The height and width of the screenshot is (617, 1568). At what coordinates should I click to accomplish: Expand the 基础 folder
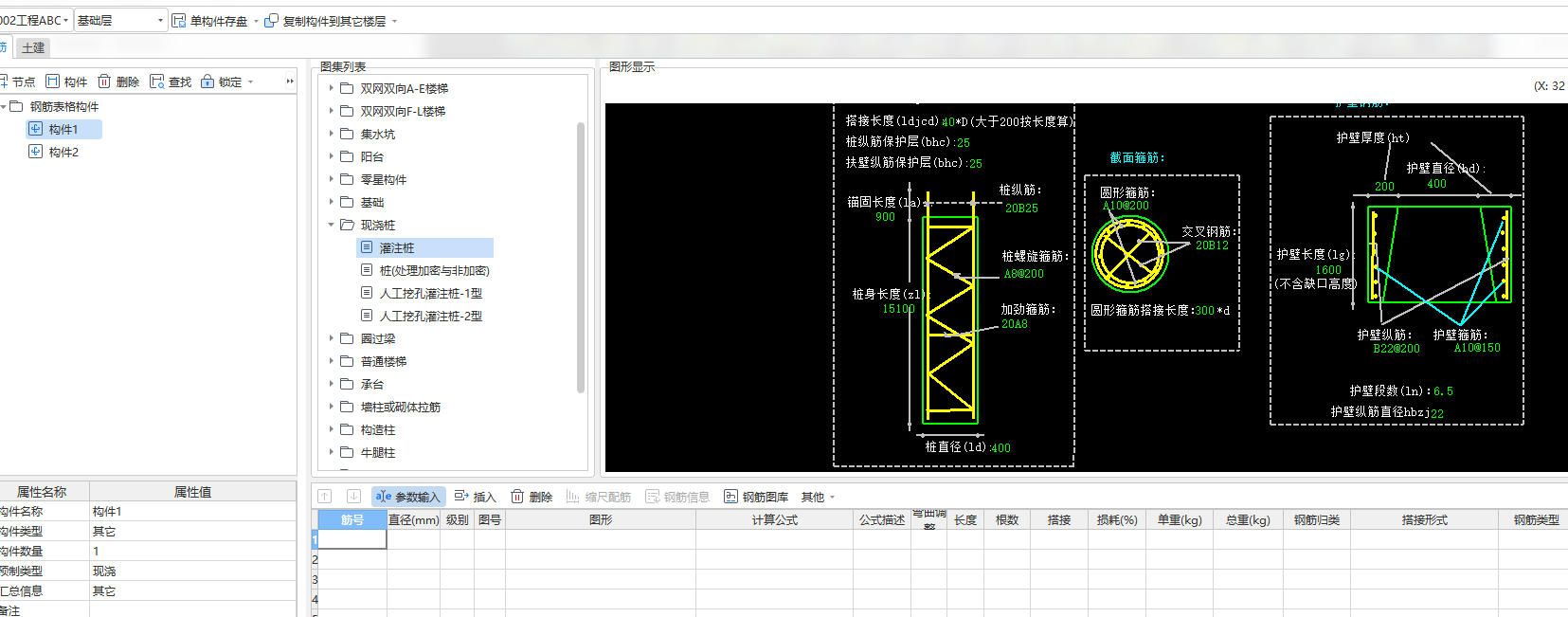[x=331, y=202]
